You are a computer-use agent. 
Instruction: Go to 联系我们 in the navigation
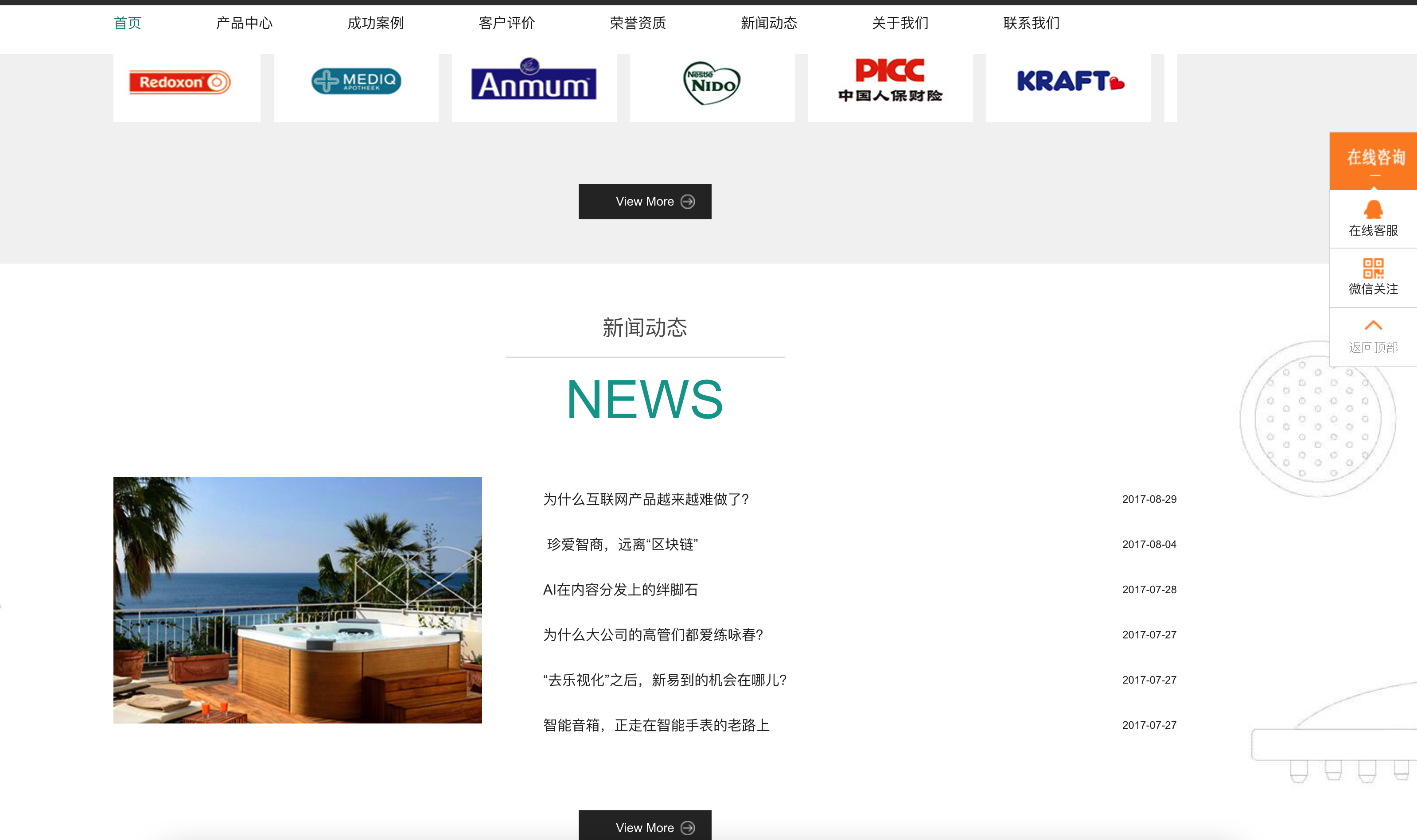(1032, 23)
